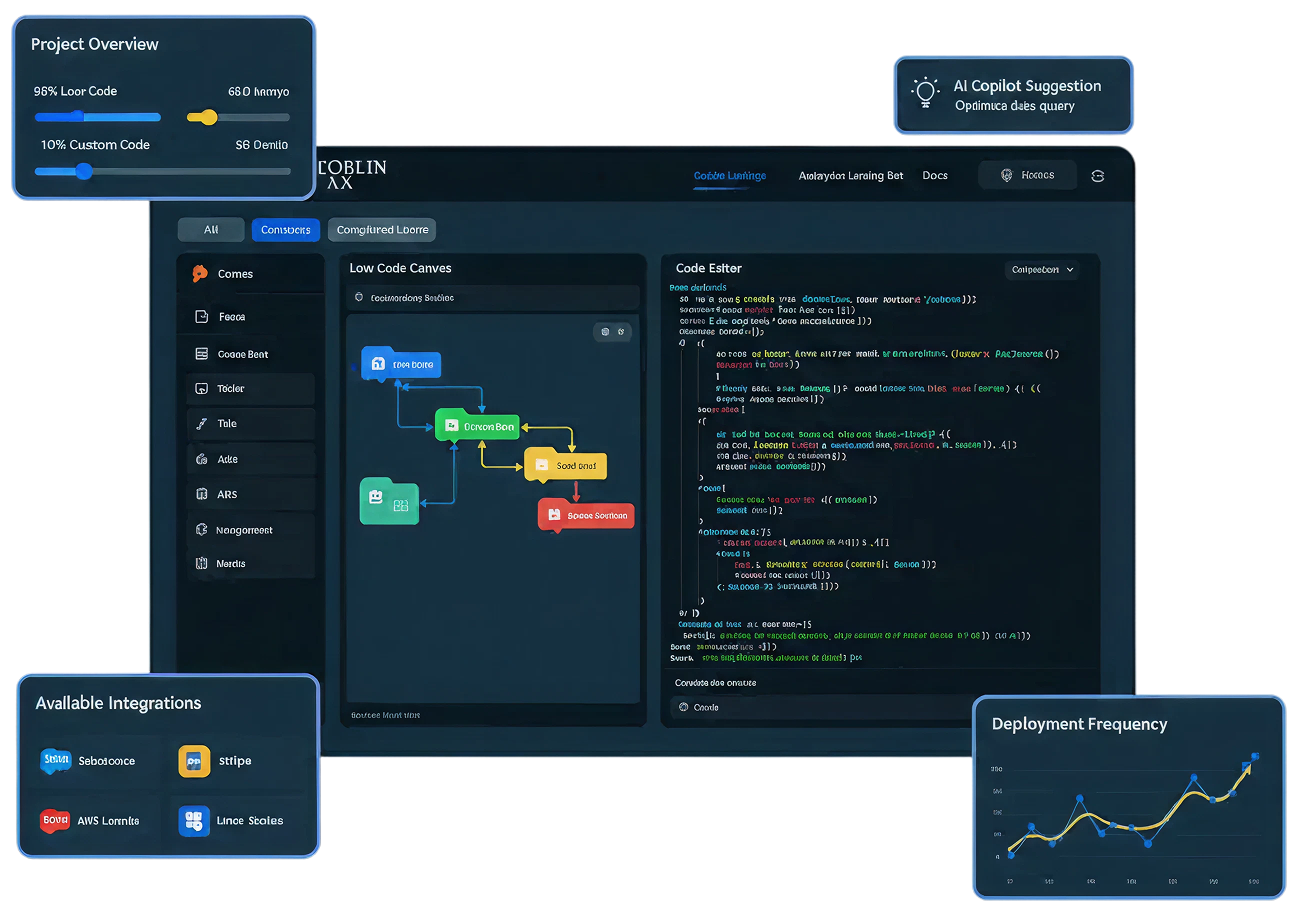The image size is (1294, 916).
Task: Click the console input field below code editor
Action: click(820, 708)
